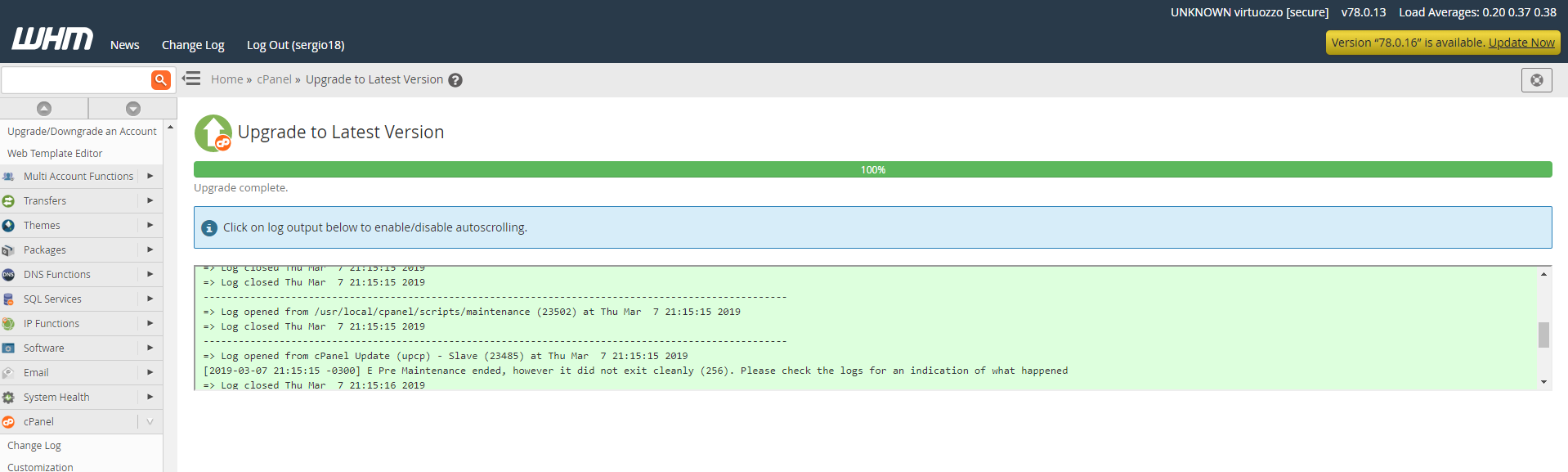Open News in the top menu
Image resolution: width=1568 pixels, height=472 pixels.
(x=125, y=45)
